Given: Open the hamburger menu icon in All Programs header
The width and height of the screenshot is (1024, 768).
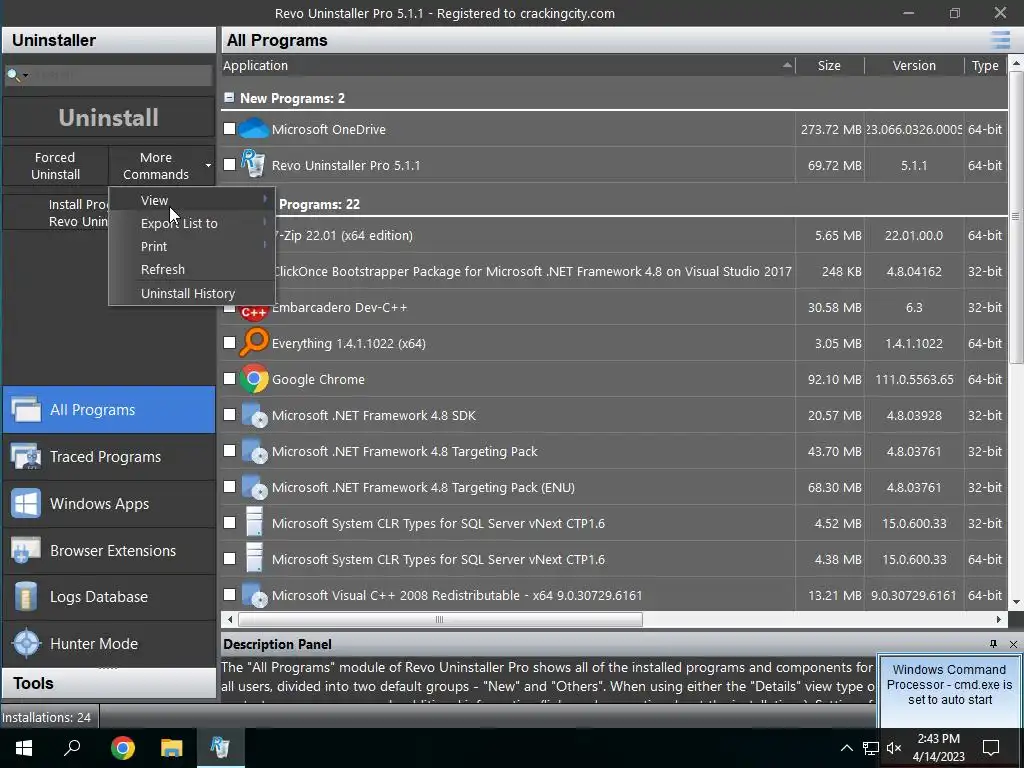Looking at the screenshot, I should (x=1000, y=40).
